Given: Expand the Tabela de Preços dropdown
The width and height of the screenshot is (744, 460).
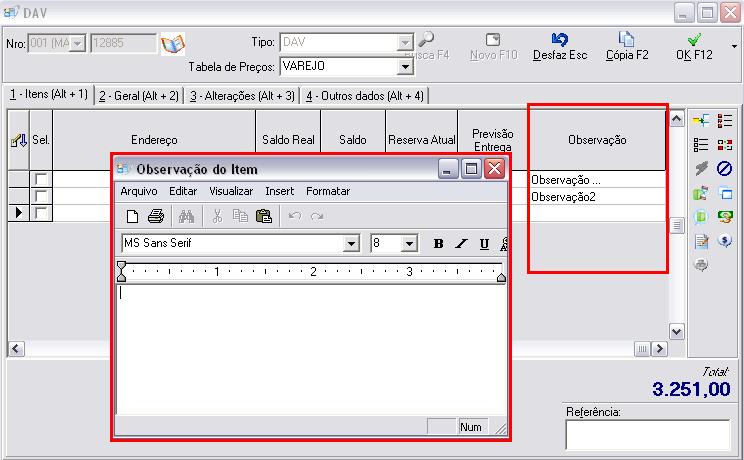Looking at the screenshot, I should coord(405,67).
